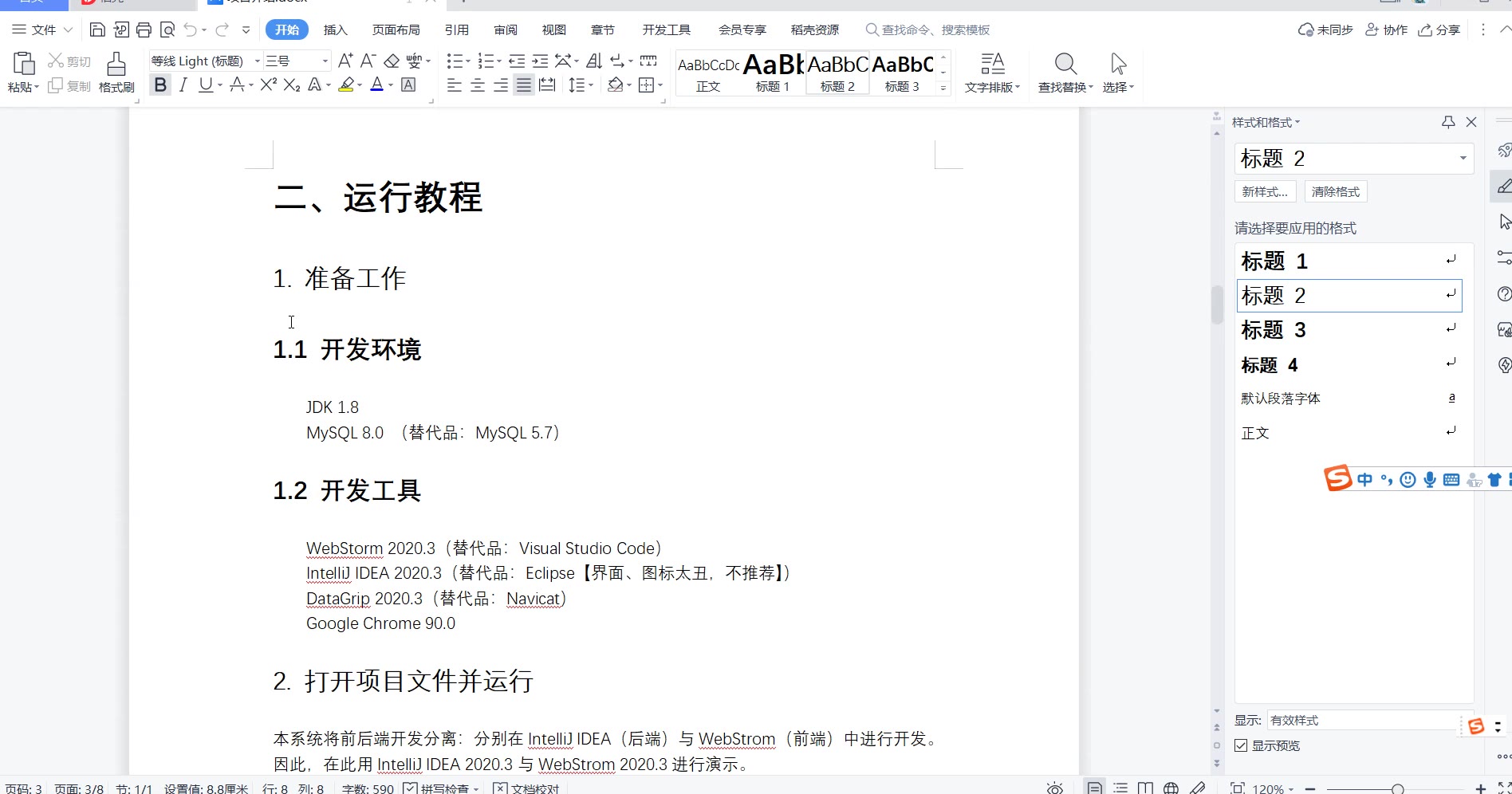Image resolution: width=1512 pixels, height=794 pixels.
Task: Open the font size dropdown 三号
Action: [325, 61]
